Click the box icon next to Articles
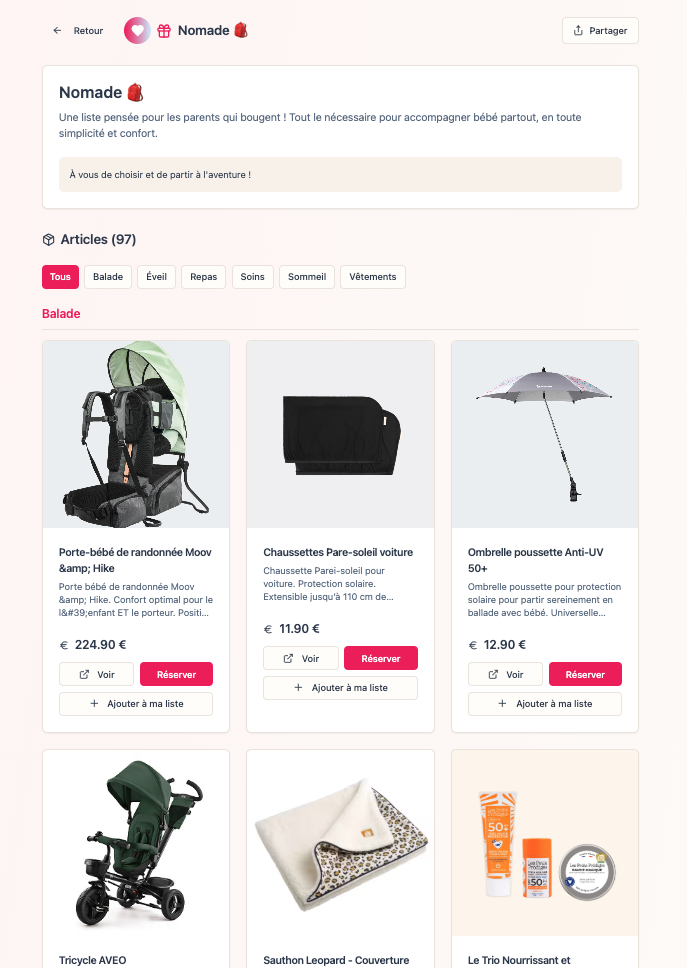This screenshot has height=968, width=687. tap(48, 240)
